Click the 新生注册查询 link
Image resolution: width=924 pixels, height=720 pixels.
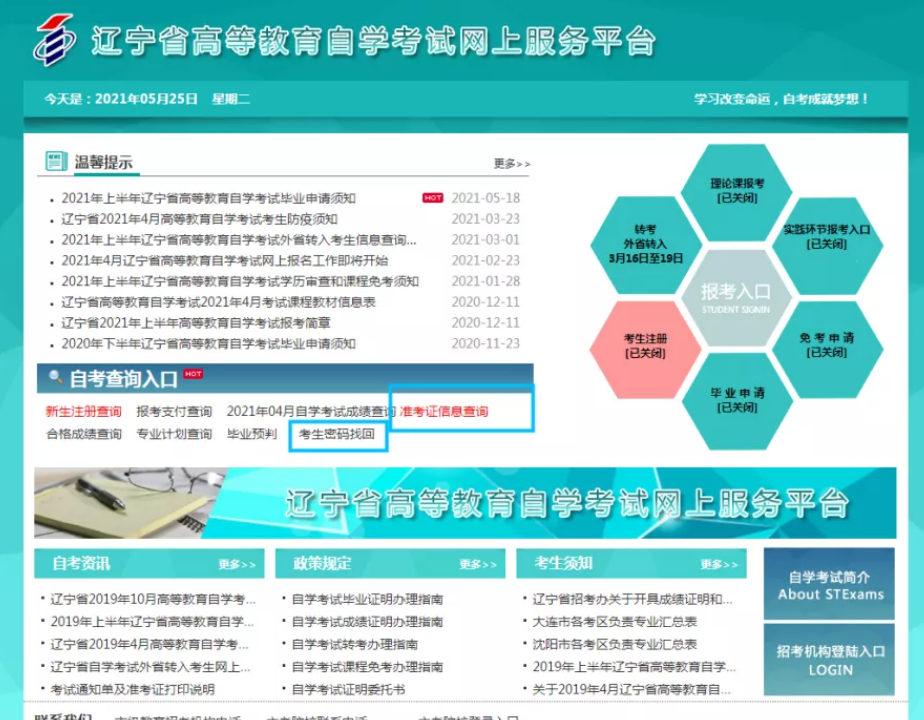click(x=84, y=411)
